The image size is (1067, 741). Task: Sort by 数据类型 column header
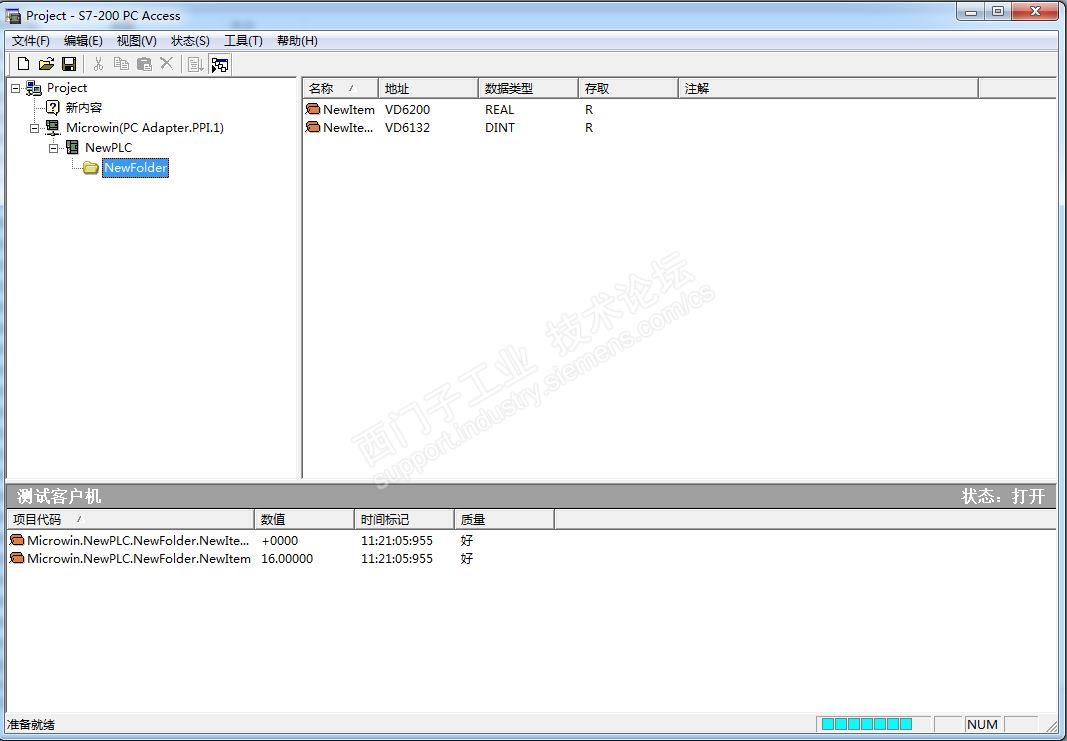pos(528,88)
